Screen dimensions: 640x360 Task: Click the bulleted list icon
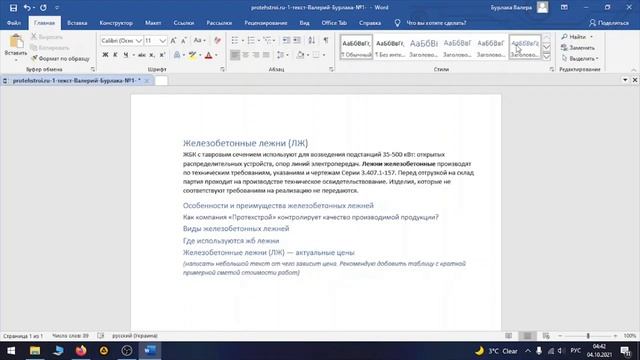[235, 40]
